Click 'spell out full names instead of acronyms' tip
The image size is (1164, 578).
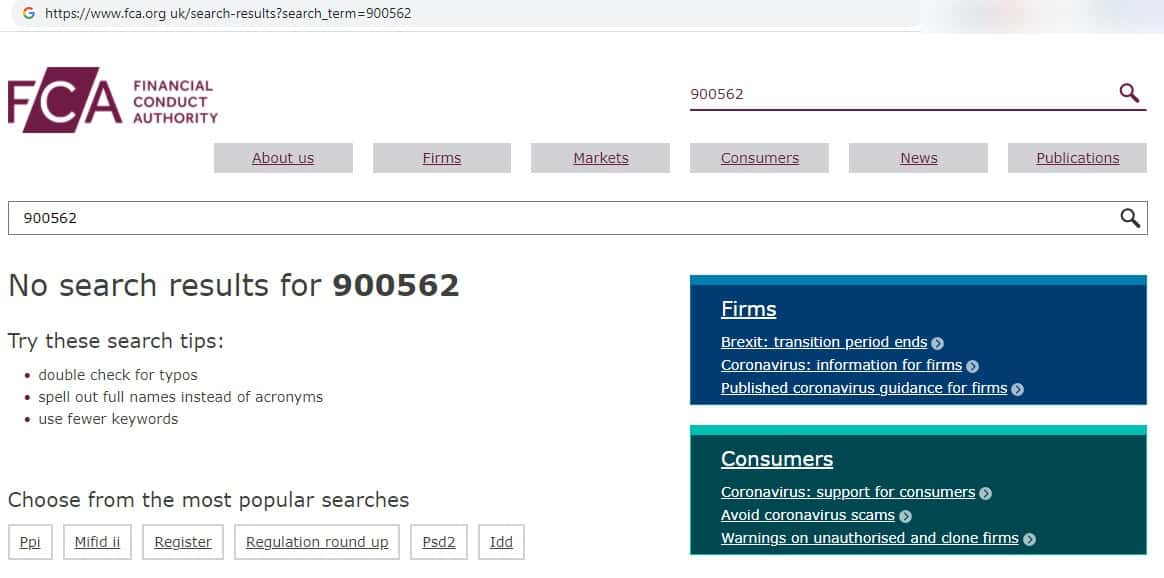[180, 397]
